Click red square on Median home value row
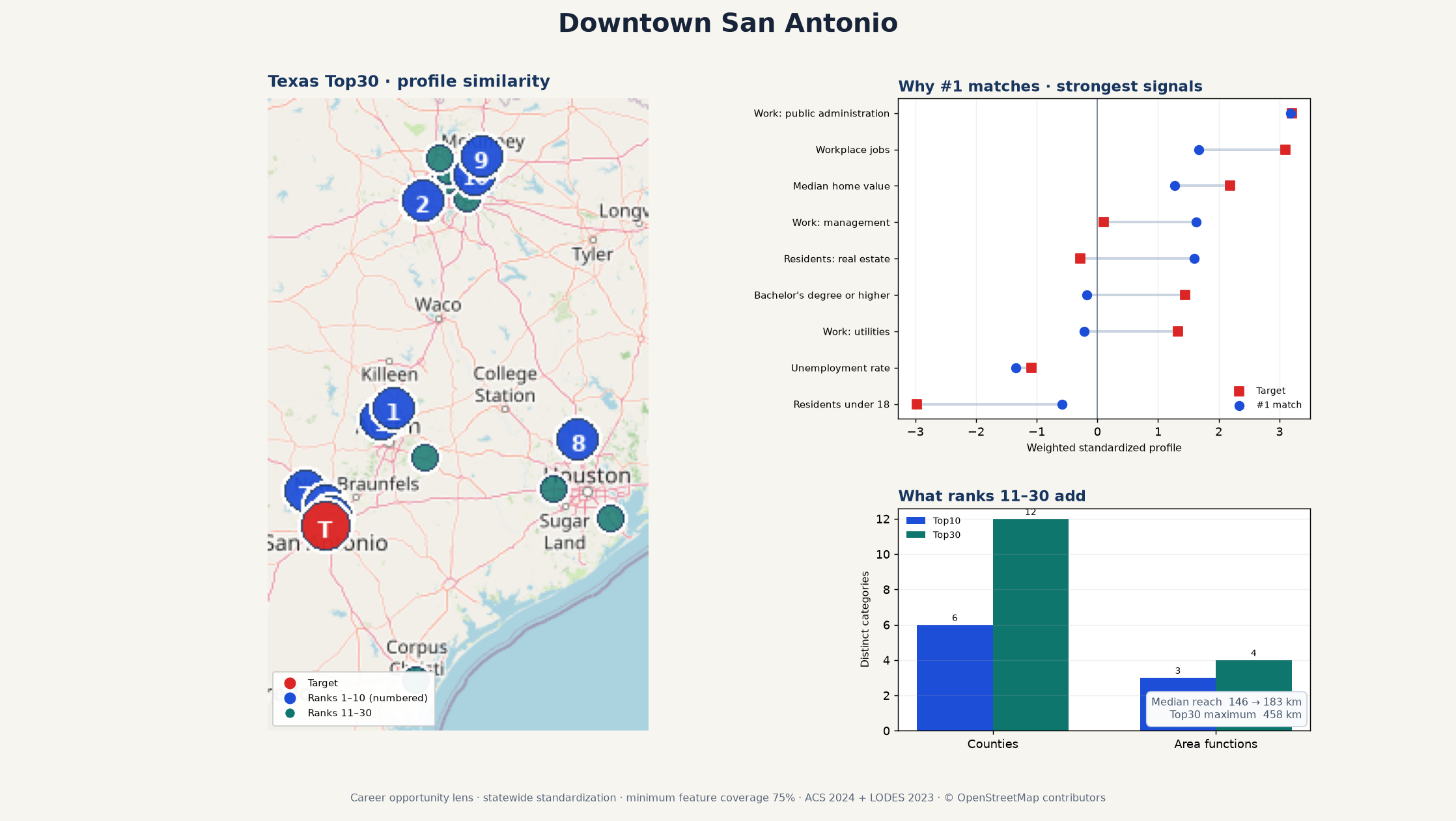1456x821 pixels. (1230, 186)
